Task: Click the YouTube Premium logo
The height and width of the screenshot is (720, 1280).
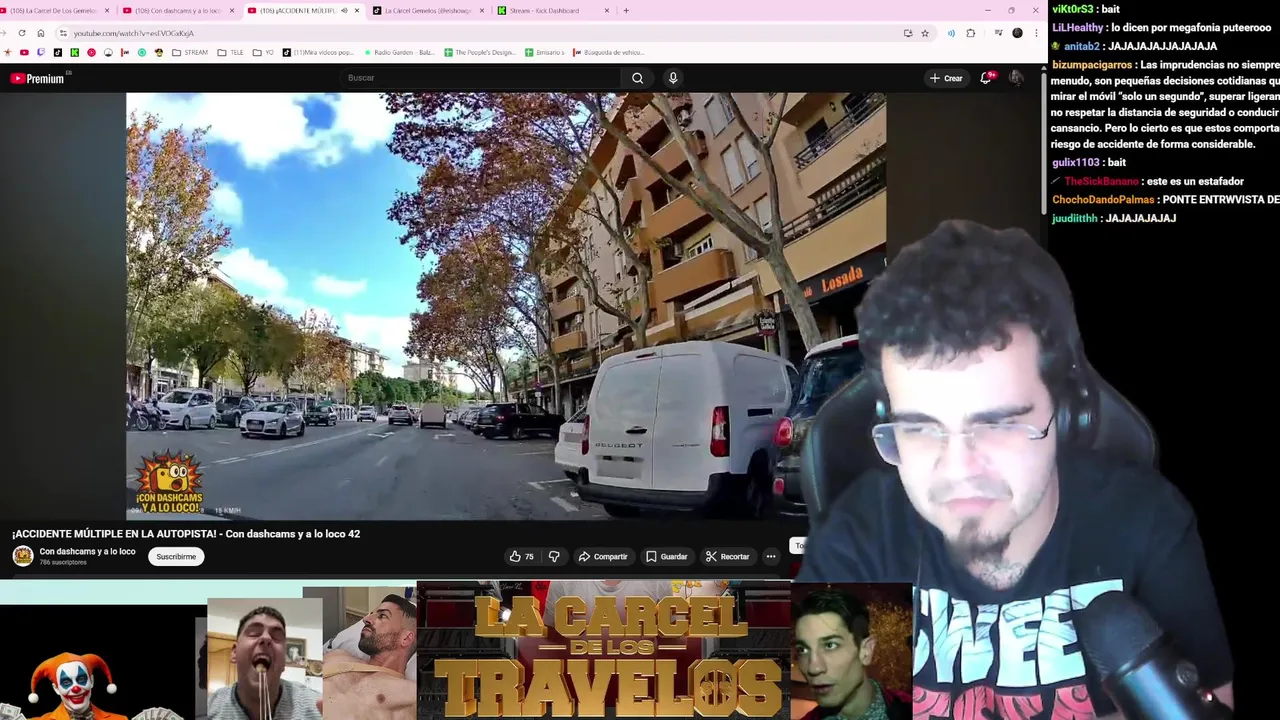Action: coord(37,78)
